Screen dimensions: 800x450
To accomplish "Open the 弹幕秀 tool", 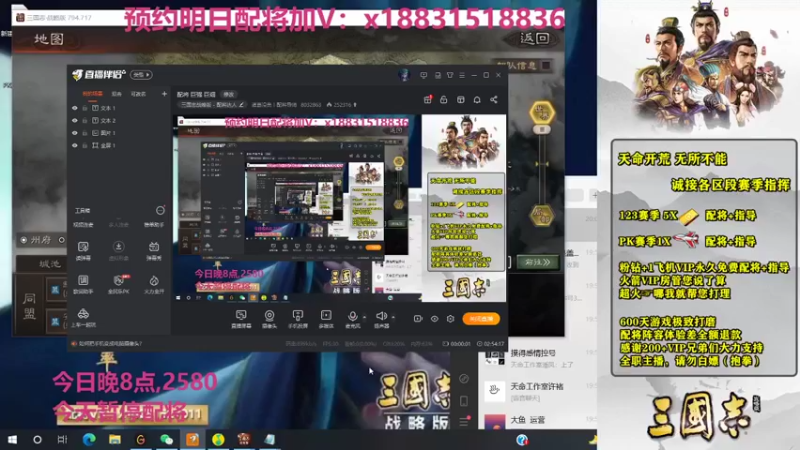I will coord(154,251).
